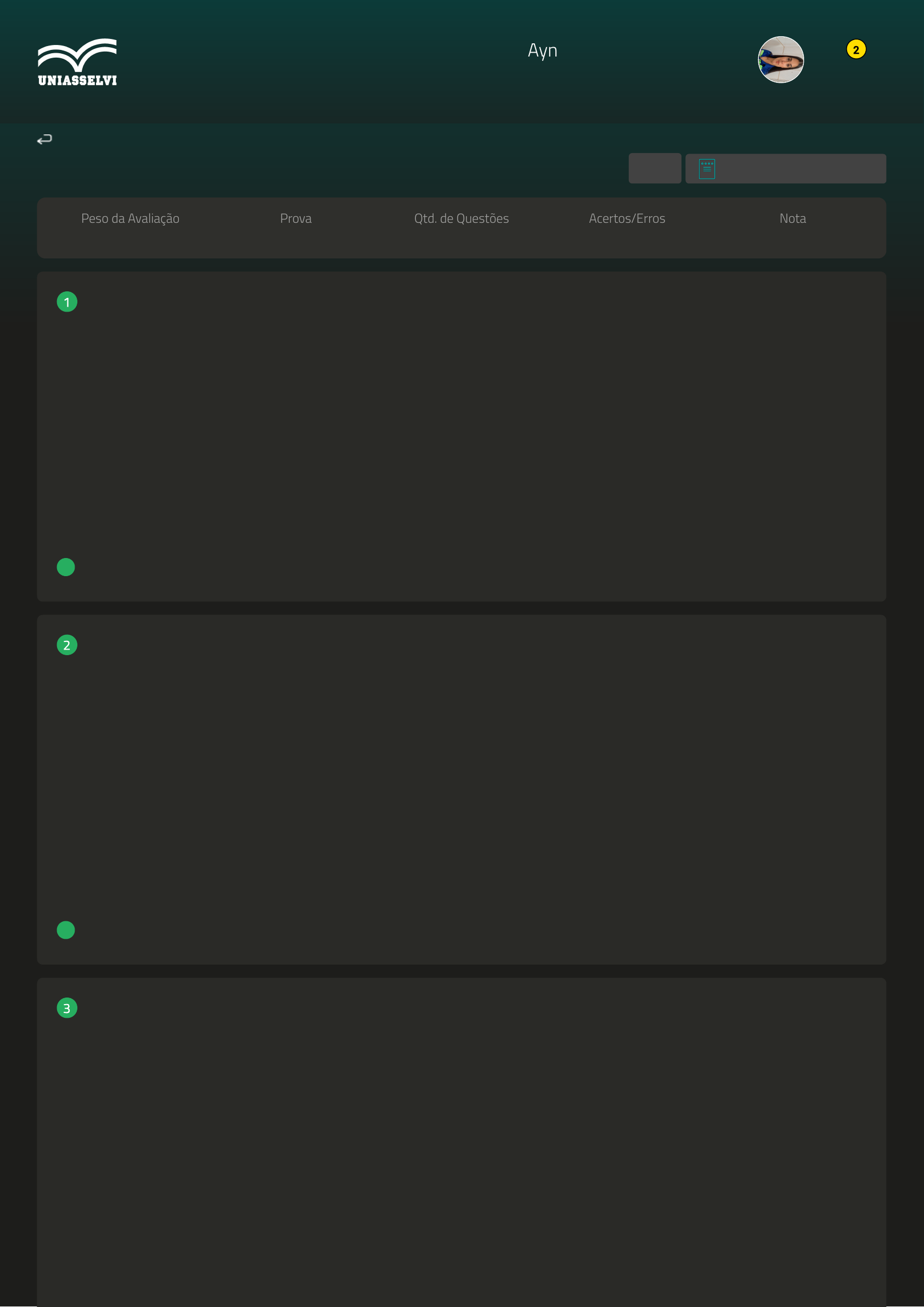
Task: Click the wide gray button with document icon
Action: 797,169
